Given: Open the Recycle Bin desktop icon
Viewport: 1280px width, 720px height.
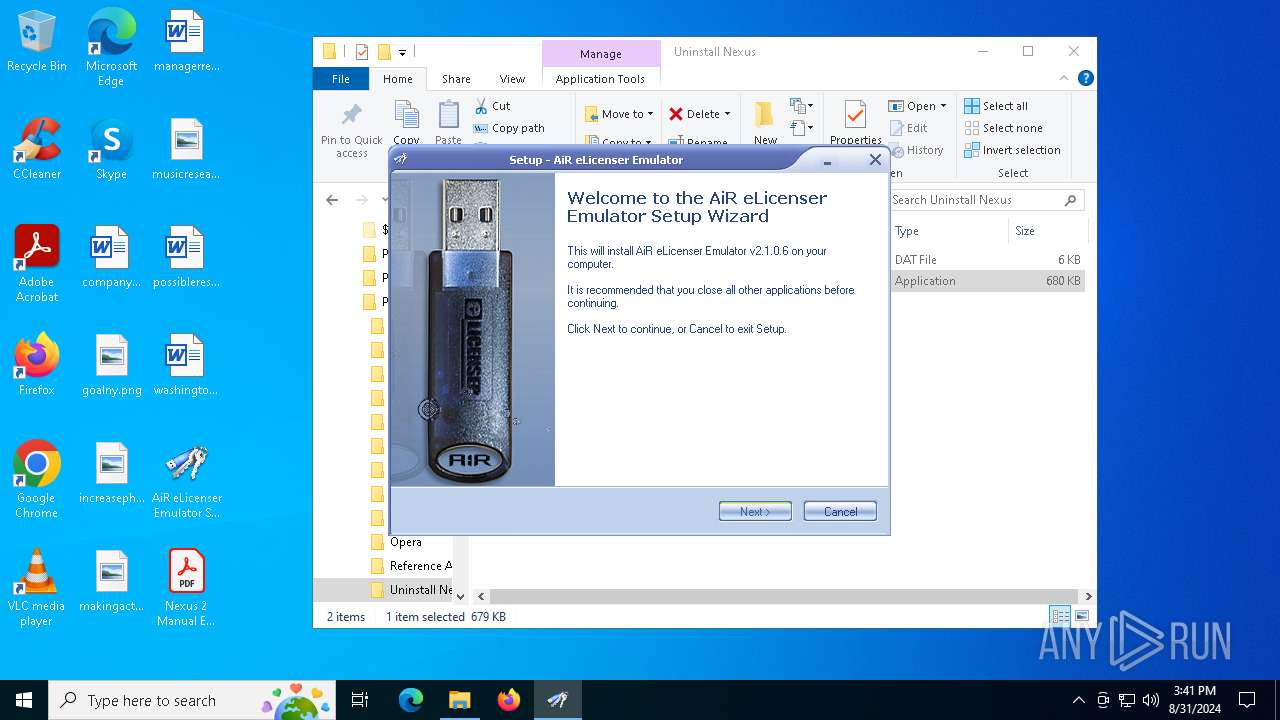Looking at the screenshot, I should point(37,42).
